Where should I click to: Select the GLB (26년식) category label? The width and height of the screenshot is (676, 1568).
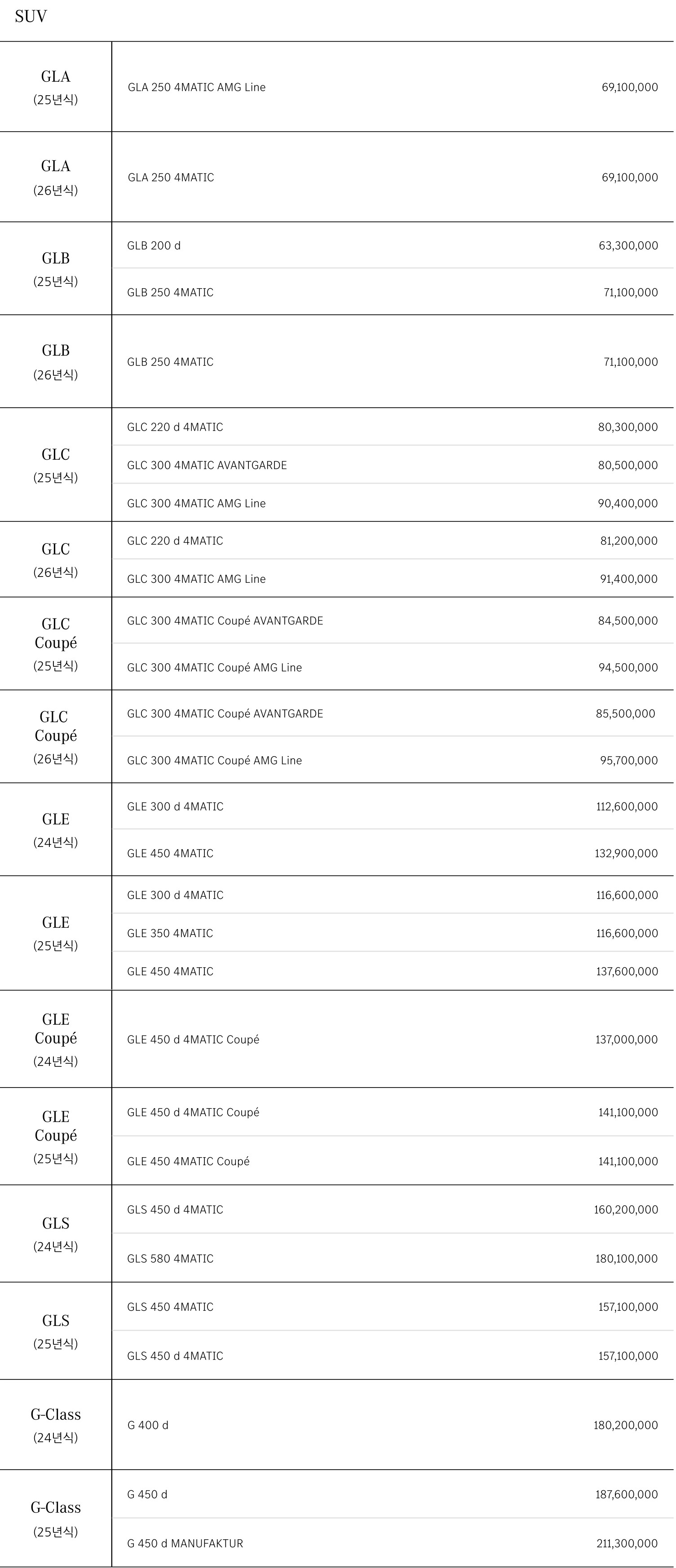click(x=55, y=362)
